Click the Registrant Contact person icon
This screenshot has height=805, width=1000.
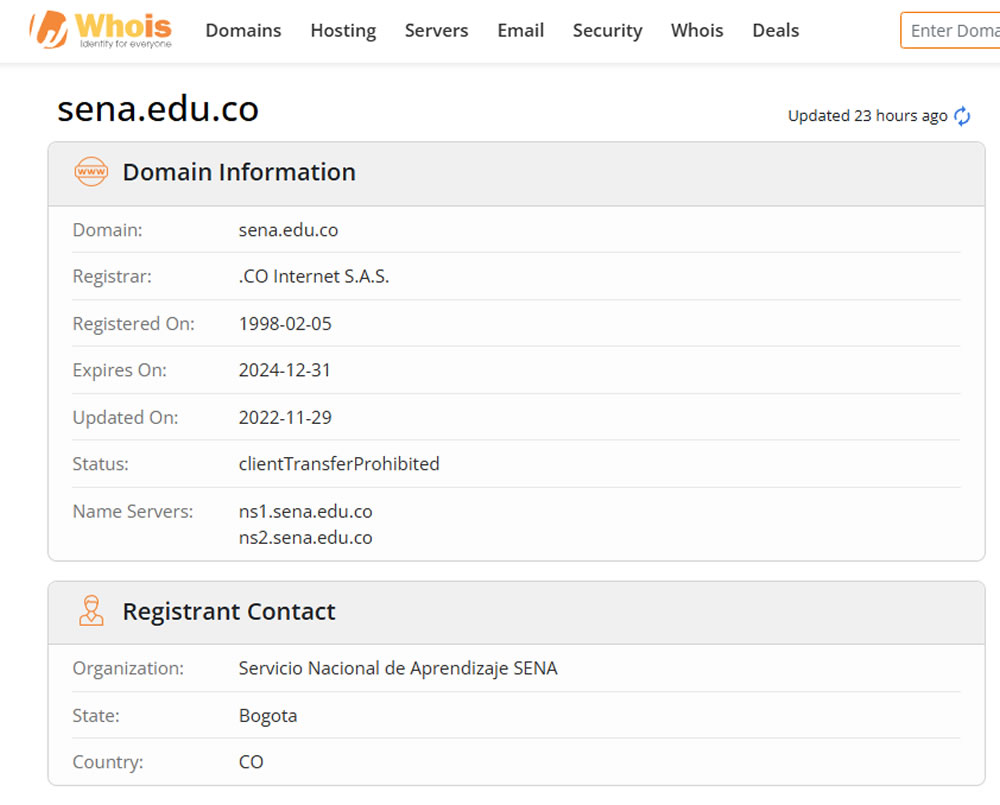click(x=91, y=610)
